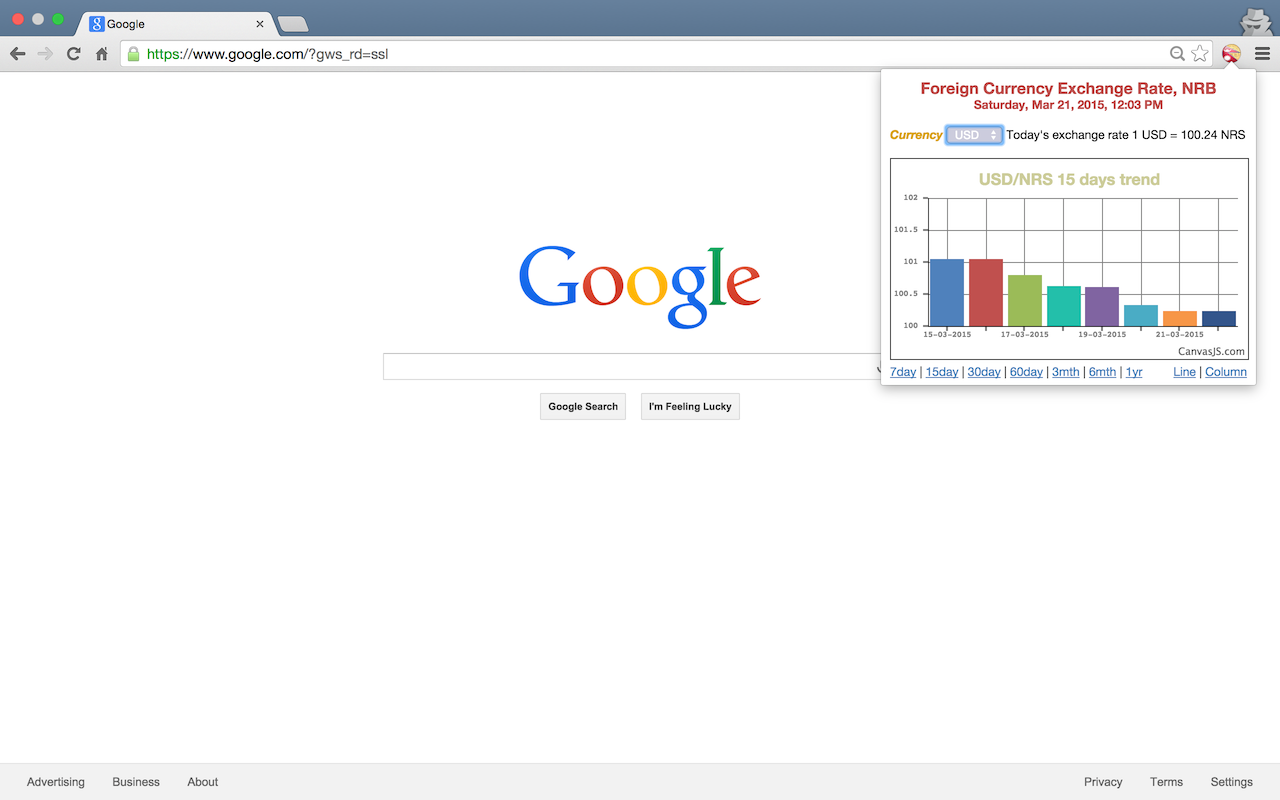Click the Google Search button
The image size is (1280, 800).
point(583,407)
